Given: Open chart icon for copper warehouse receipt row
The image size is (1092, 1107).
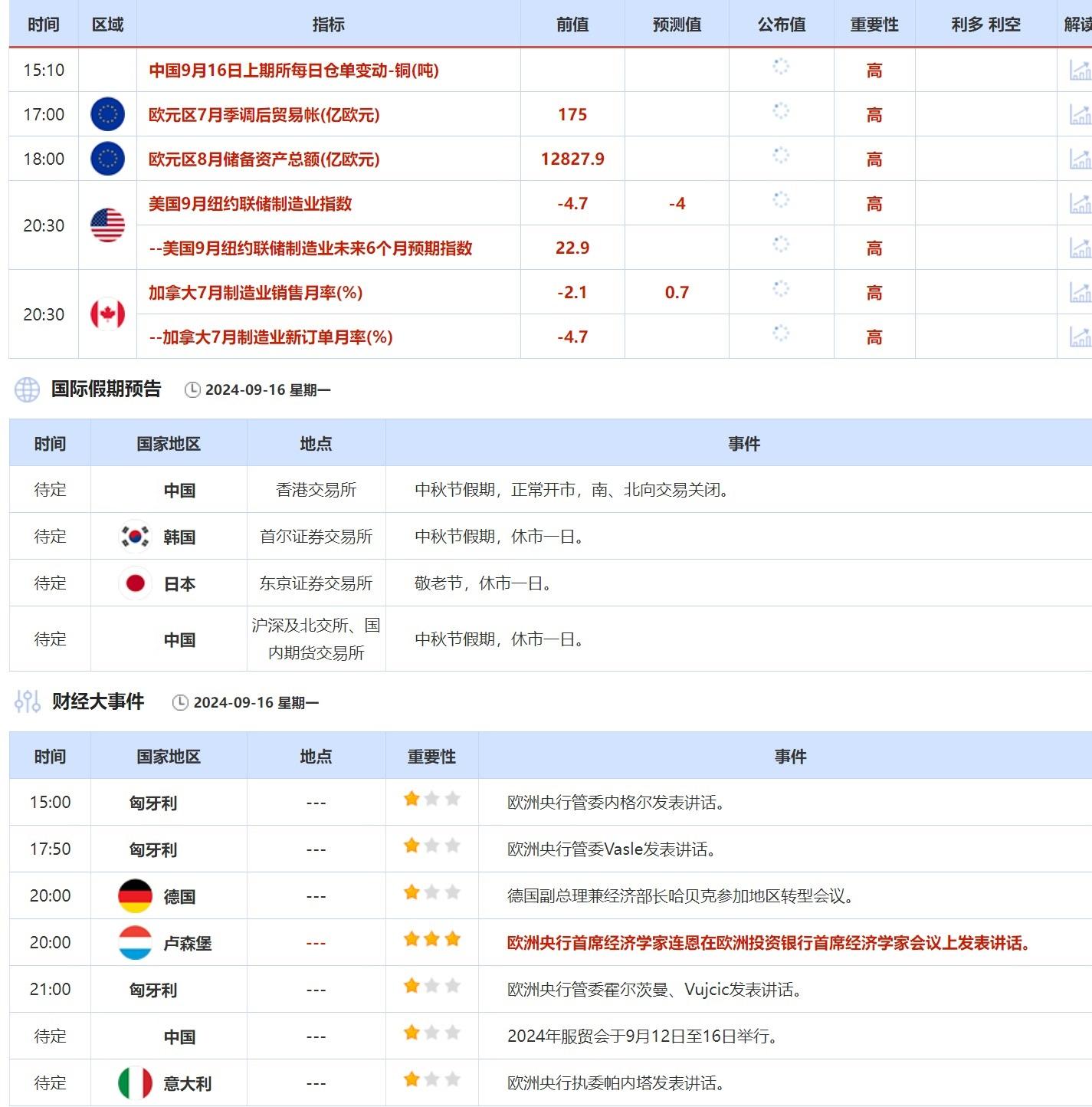Looking at the screenshot, I should point(1080,70).
